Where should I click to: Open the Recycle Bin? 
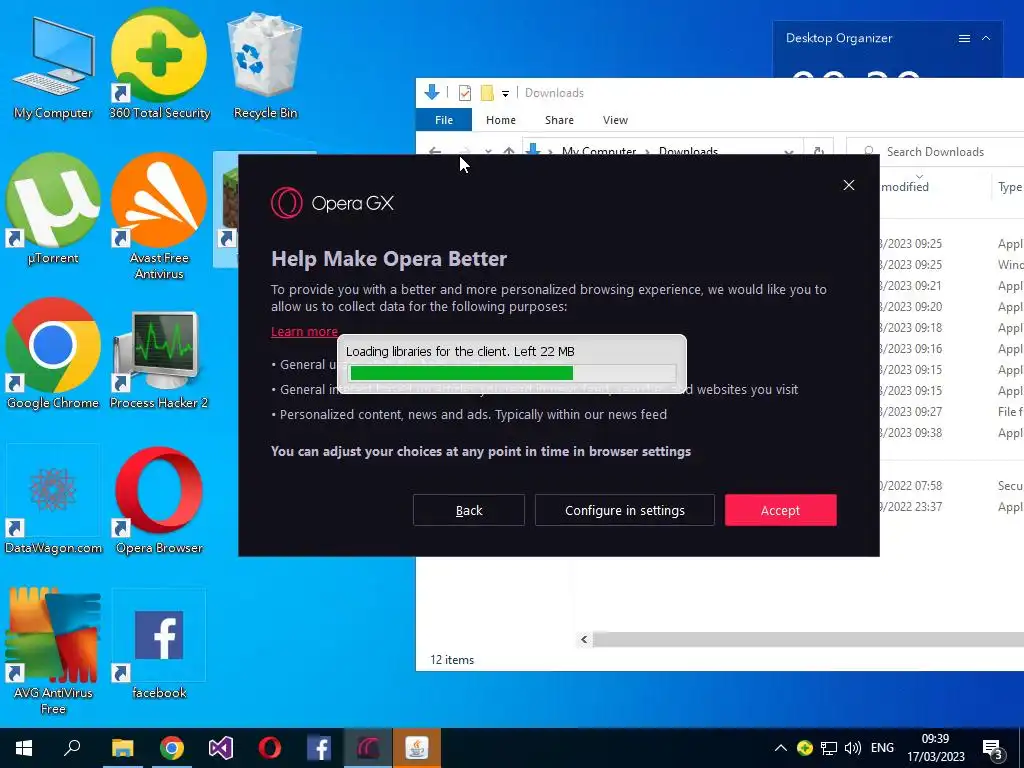pyautogui.click(x=265, y=65)
